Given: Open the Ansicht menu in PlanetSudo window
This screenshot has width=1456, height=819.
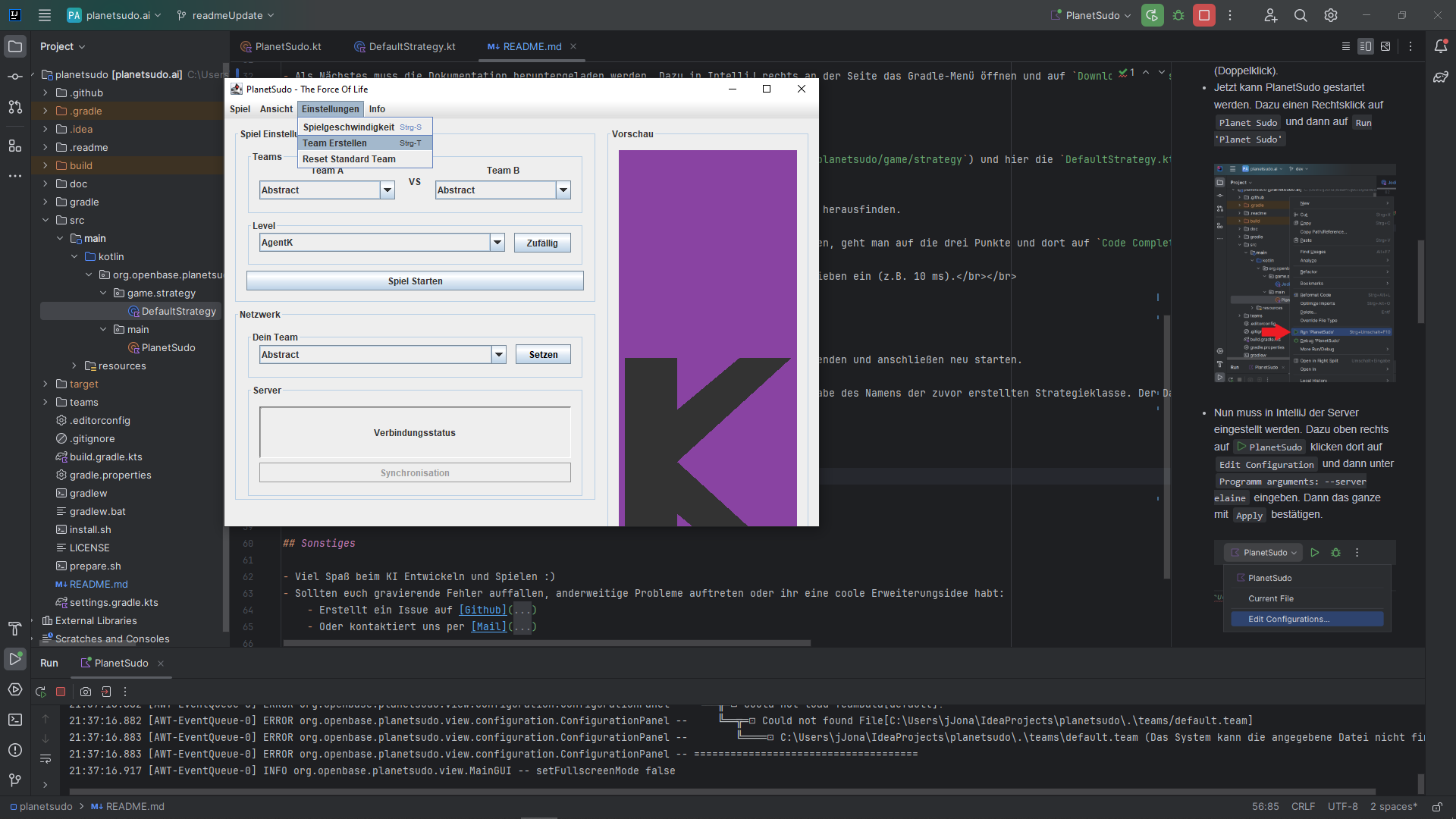Looking at the screenshot, I should click(276, 109).
